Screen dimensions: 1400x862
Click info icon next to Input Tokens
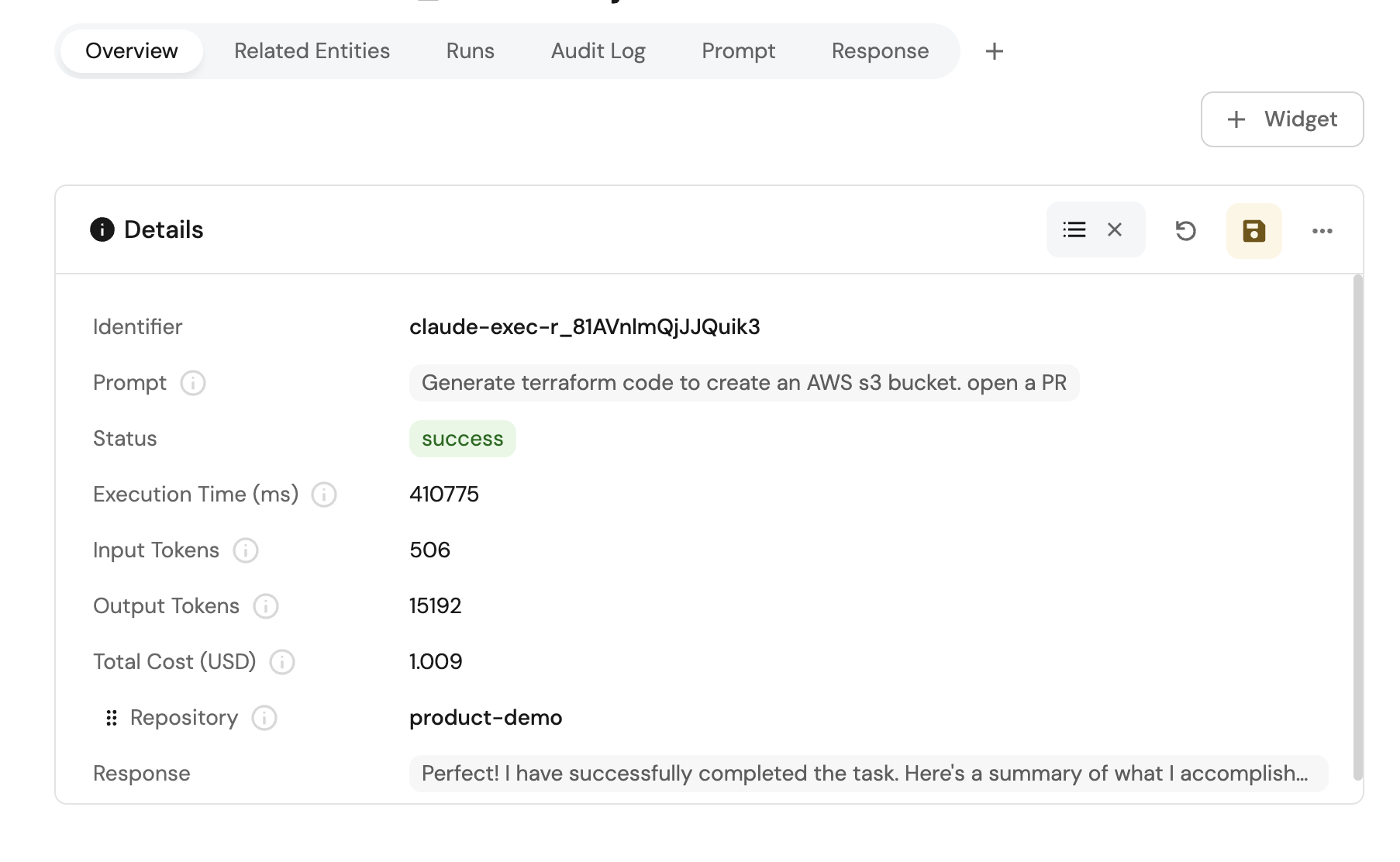click(x=246, y=550)
